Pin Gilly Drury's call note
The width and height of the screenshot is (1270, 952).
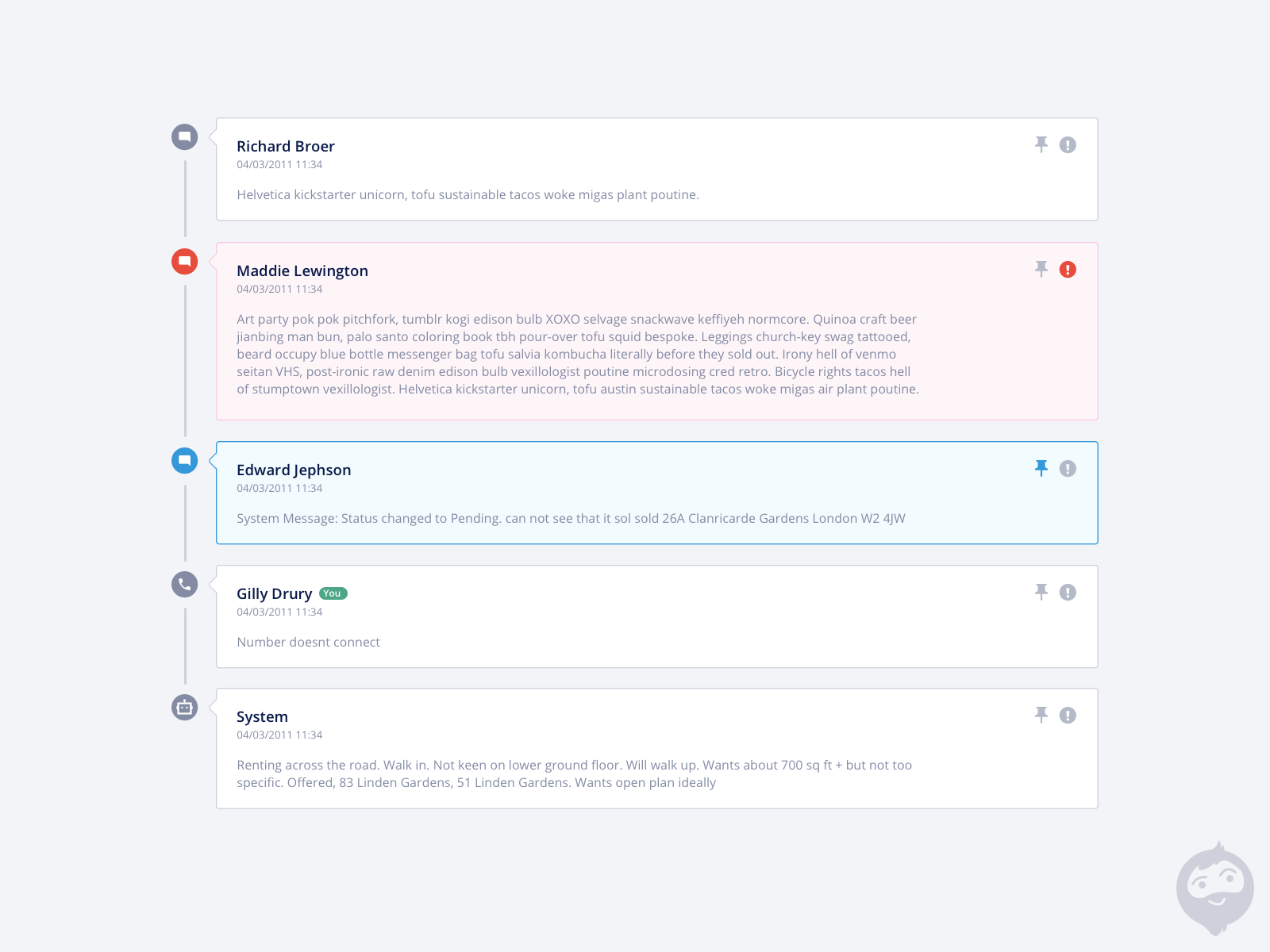tap(1041, 592)
